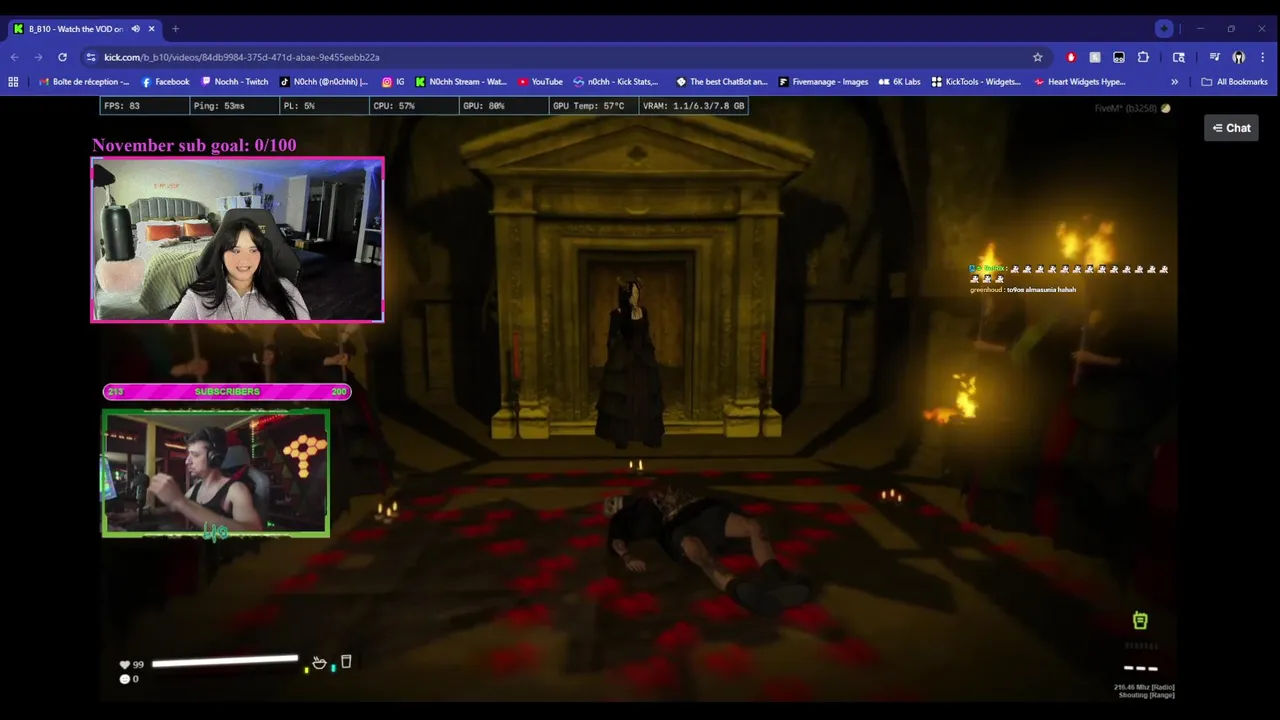Open the Boîte de réception bookmark

pos(84,82)
